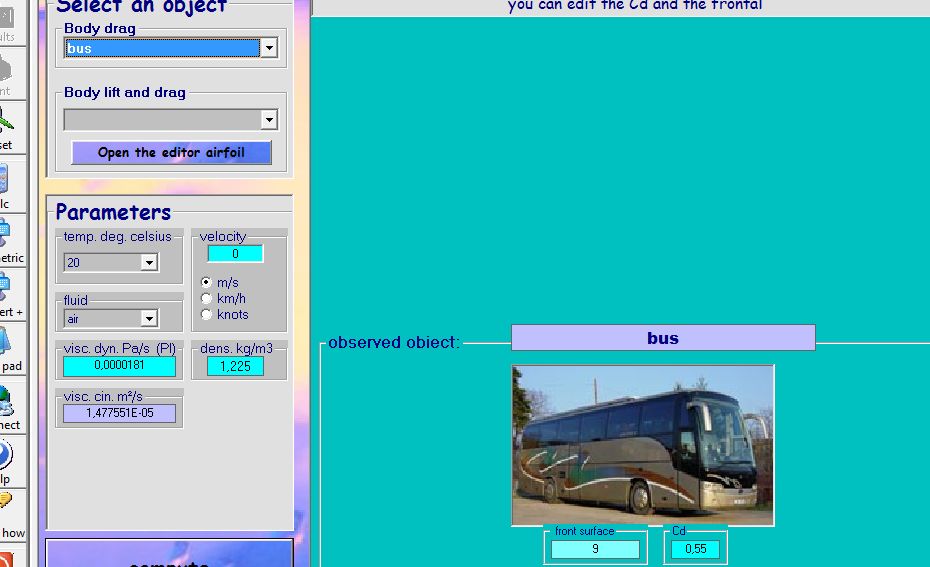Open the fluid selection dropdown

pyautogui.click(x=149, y=319)
